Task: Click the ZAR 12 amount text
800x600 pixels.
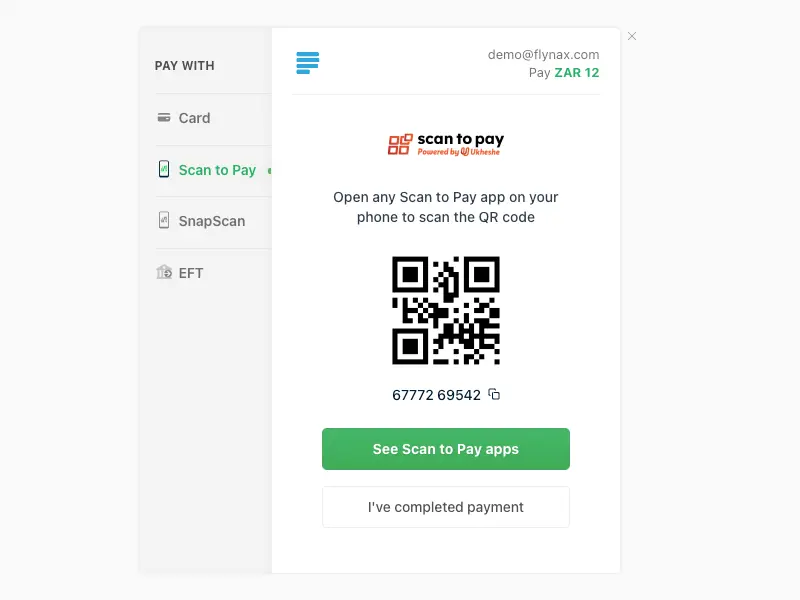Action: tap(577, 73)
